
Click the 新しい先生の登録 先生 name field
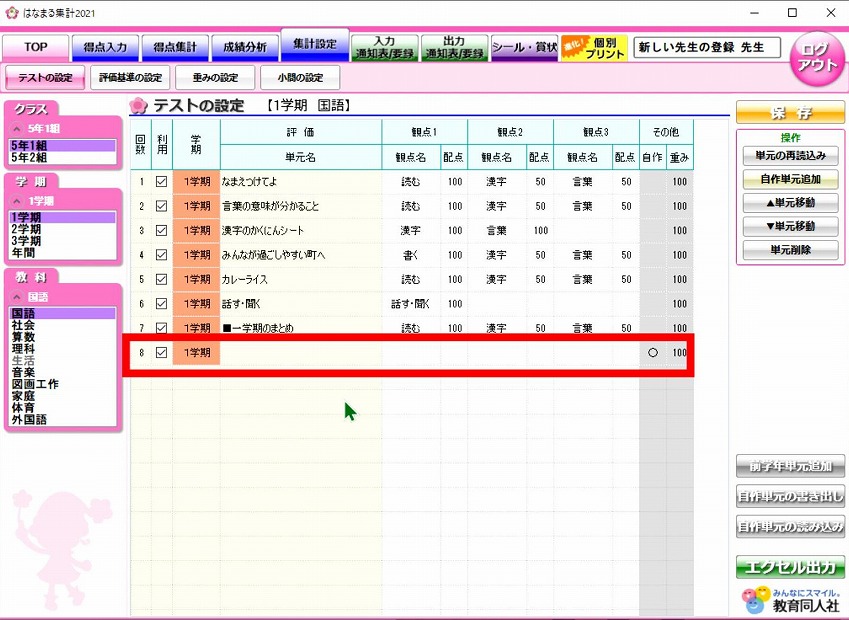[707, 48]
